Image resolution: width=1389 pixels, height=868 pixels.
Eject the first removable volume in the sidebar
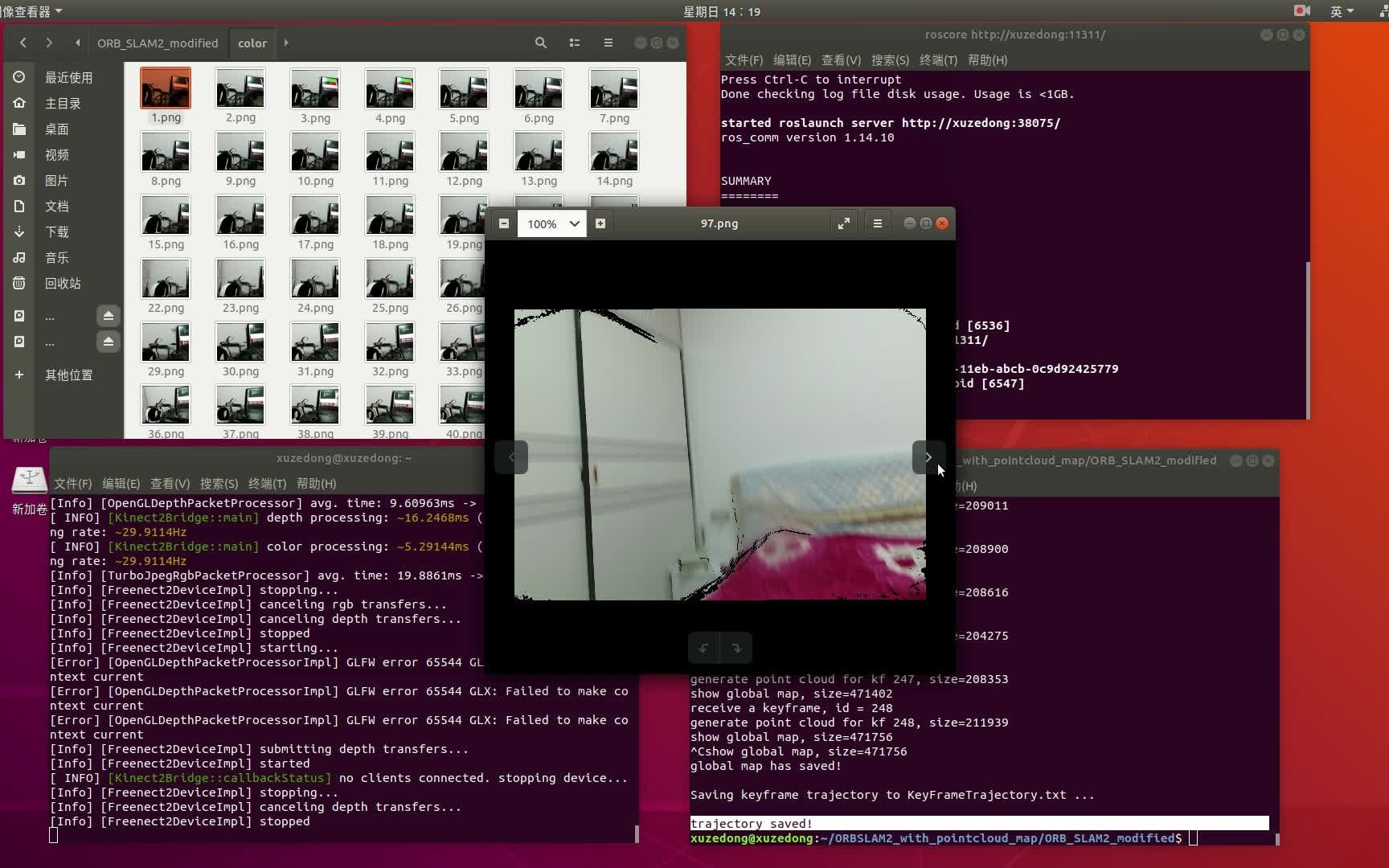(x=109, y=316)
